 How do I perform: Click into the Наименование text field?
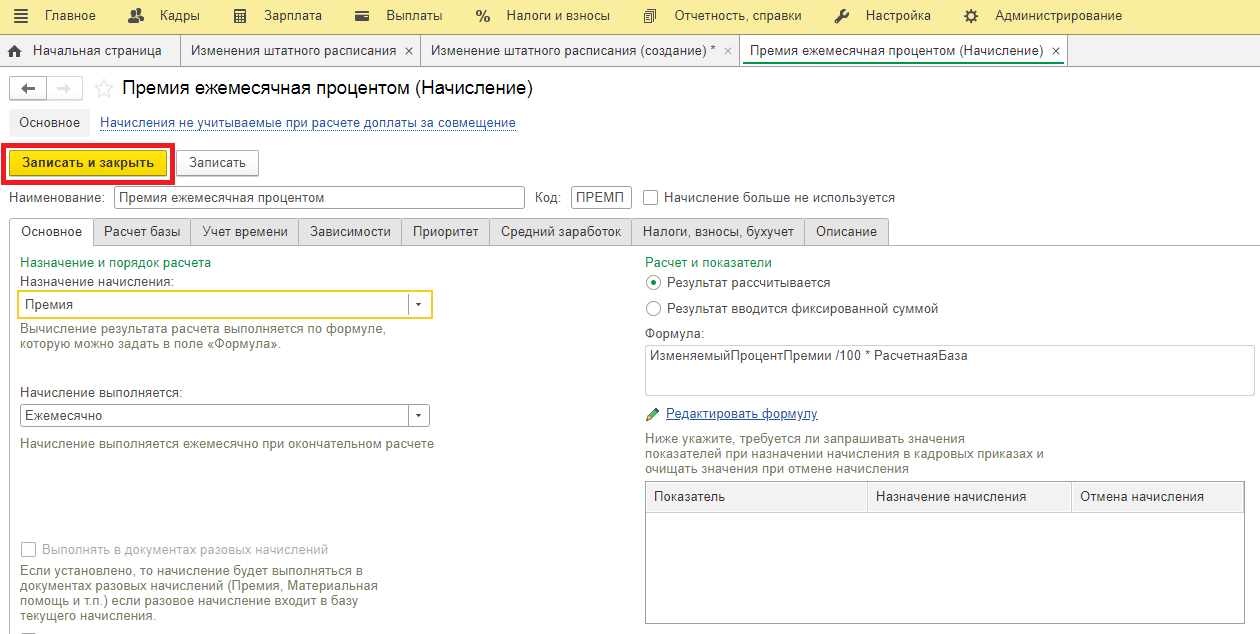pos(319,198)
